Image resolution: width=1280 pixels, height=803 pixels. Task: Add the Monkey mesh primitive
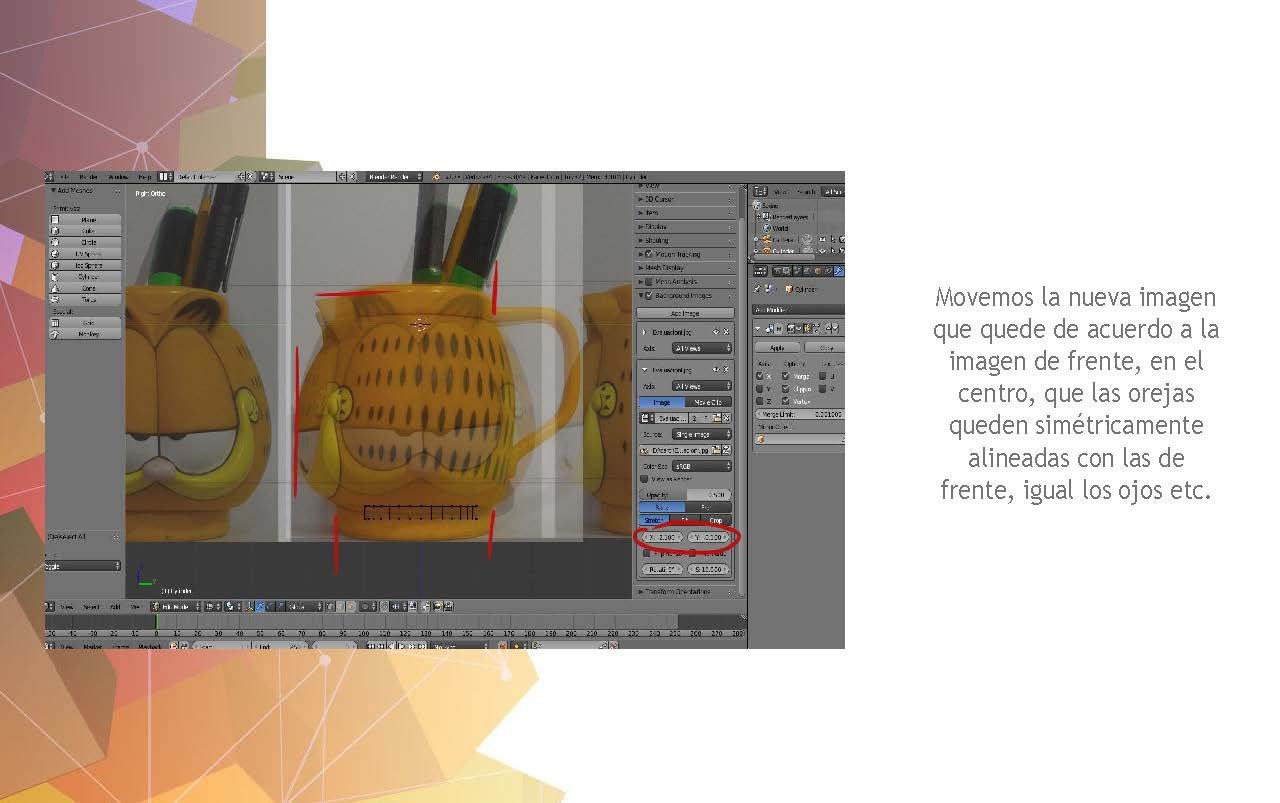click(86, 333)
